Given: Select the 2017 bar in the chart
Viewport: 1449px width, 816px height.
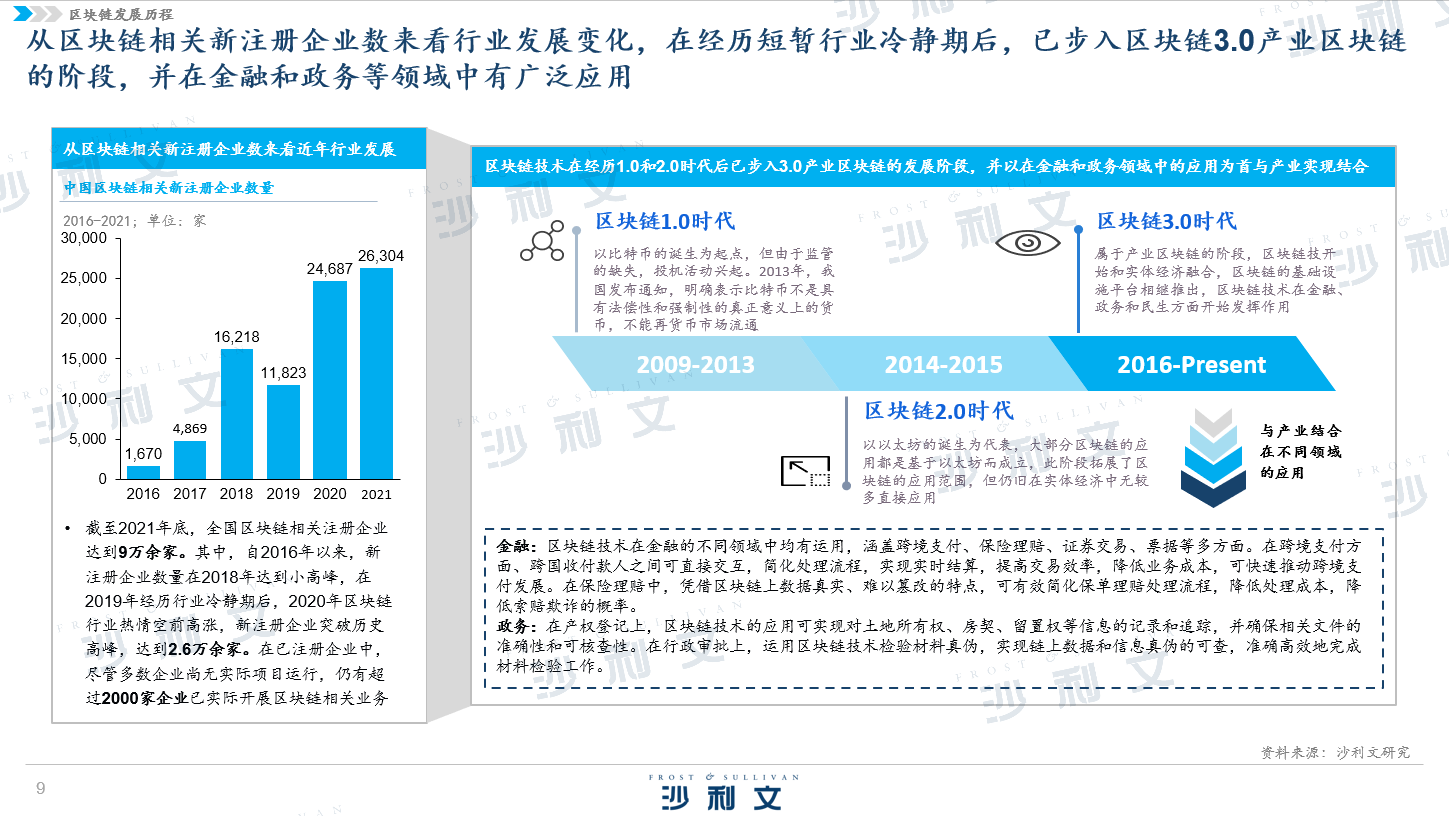Looking at the screenshot, I should tap(190, 460).
